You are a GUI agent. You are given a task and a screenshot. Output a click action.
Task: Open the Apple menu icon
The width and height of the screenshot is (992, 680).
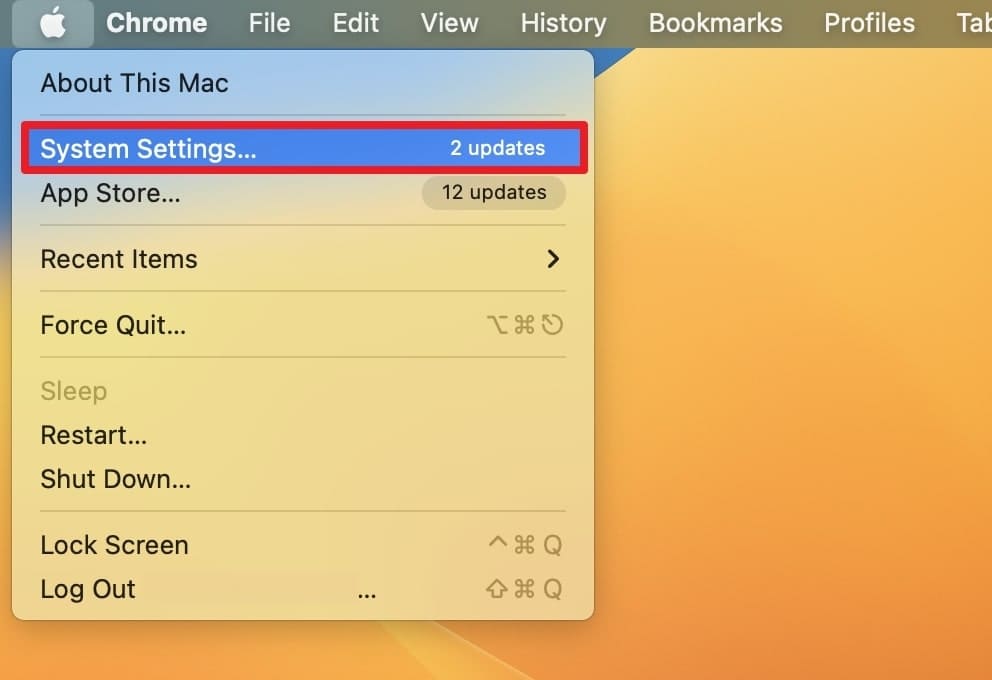(53, 23)
